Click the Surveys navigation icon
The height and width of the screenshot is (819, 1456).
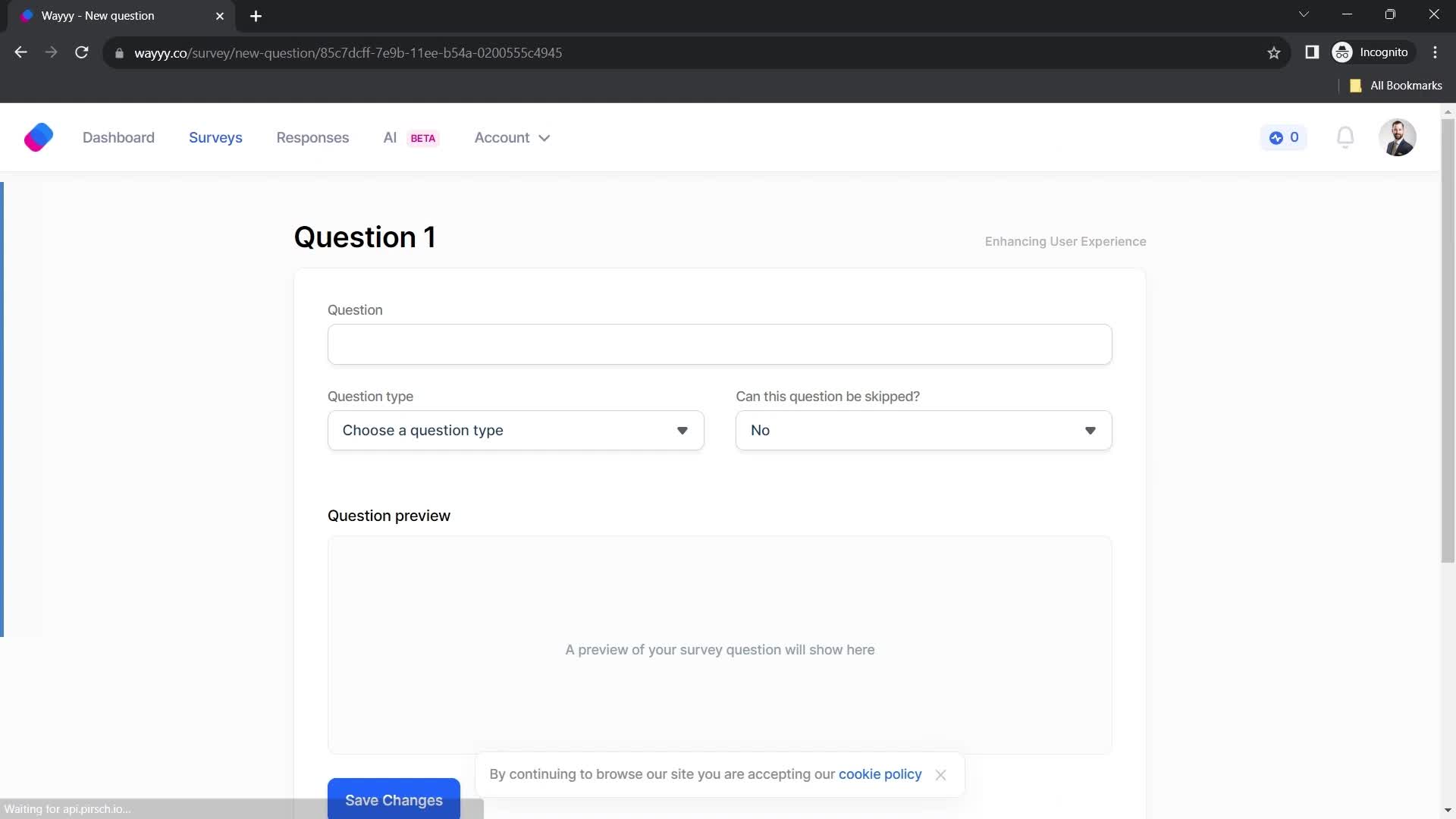[215, 137]
